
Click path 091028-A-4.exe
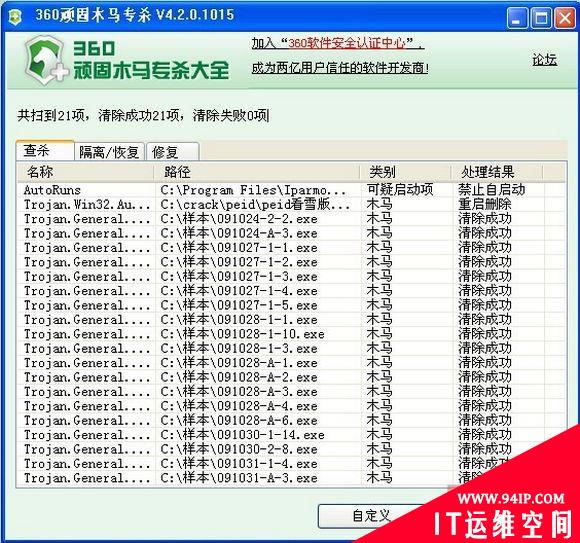pyautogui.click(x=239, y=407)
